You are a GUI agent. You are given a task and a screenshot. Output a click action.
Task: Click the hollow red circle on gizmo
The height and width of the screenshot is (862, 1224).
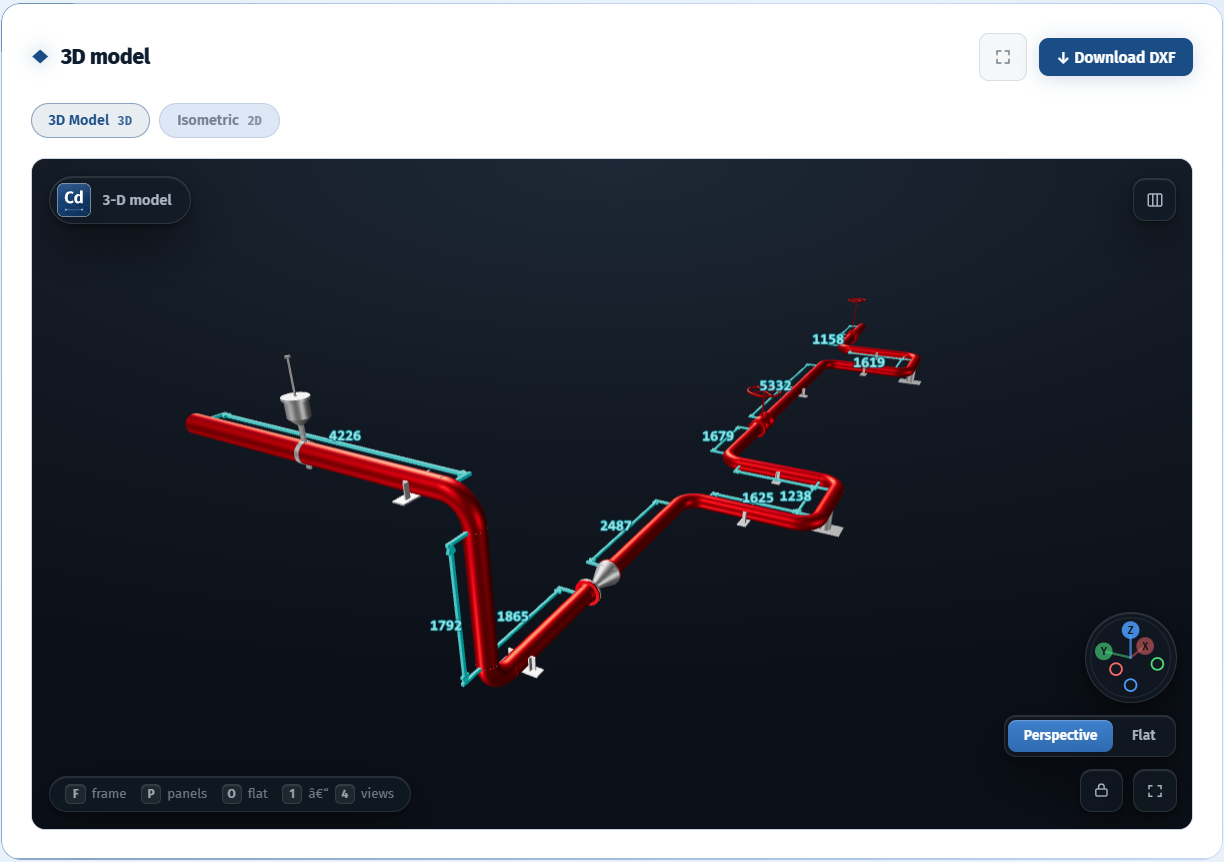coord(1116,669)
